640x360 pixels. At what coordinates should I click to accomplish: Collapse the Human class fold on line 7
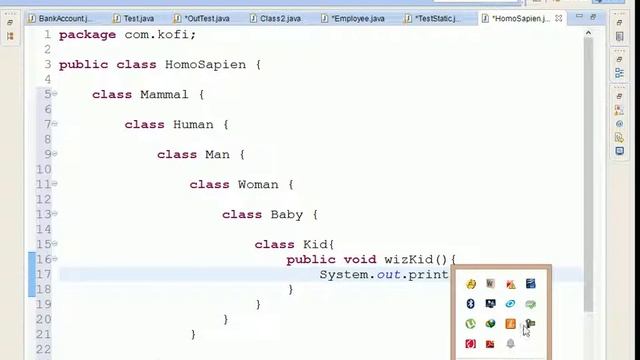click(x=55, y=124)
